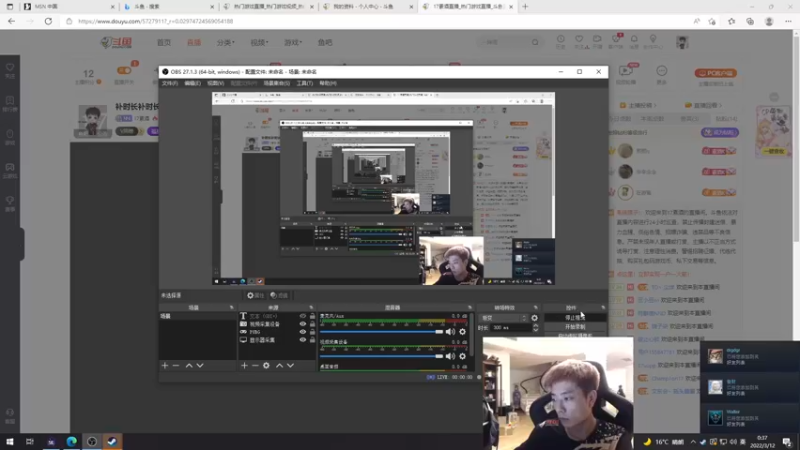
Task: Click 时长 300 ms duration stepper arrows
Action: click(x=535, y=328)
